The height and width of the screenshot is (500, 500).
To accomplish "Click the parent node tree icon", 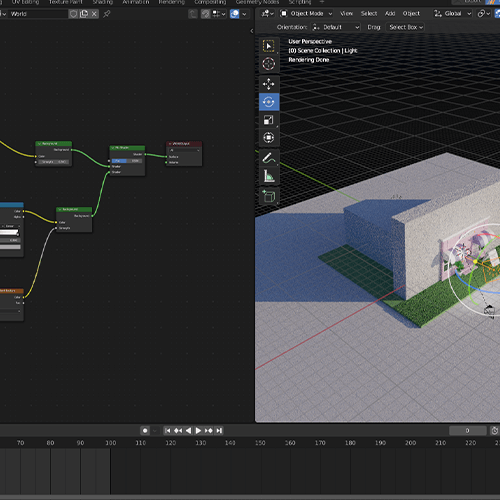I will pyautogui.click(x=193, y=14).
